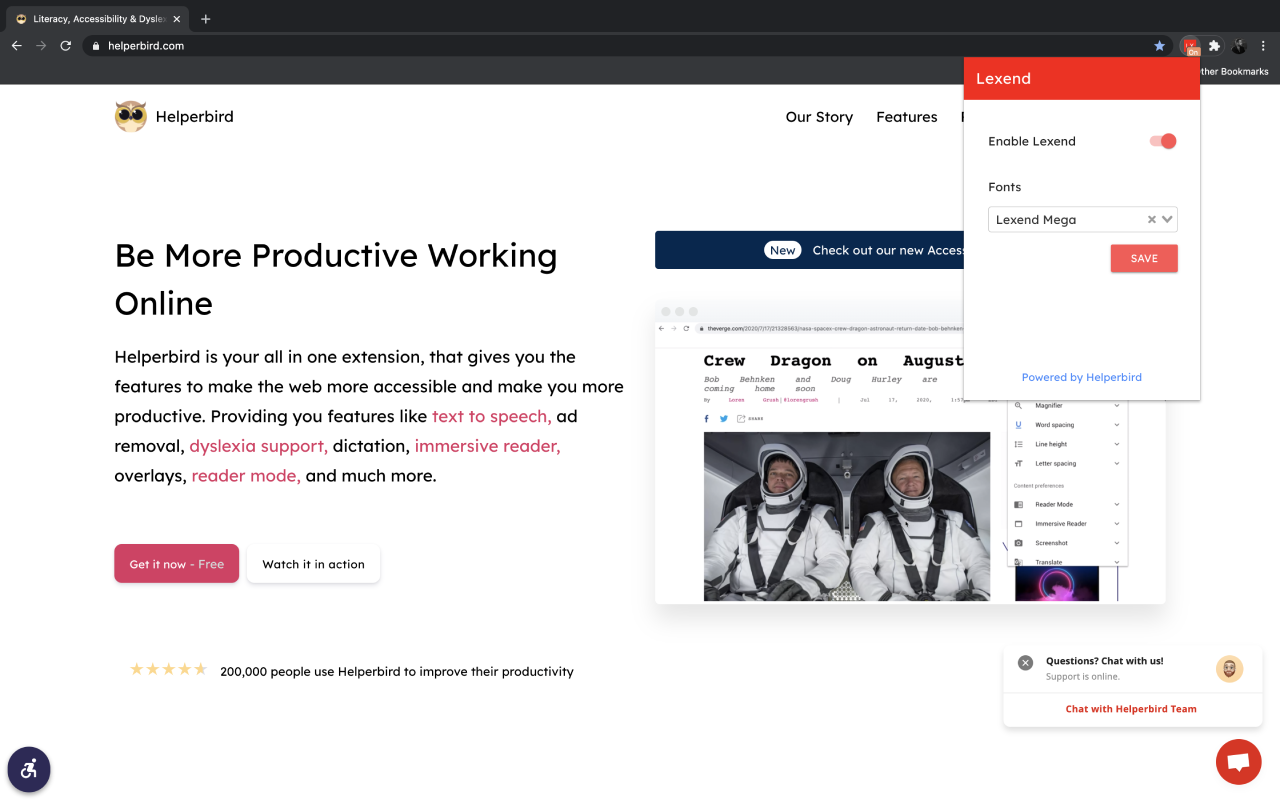
Task: Open Our Story in navigation
Action: 819,117
